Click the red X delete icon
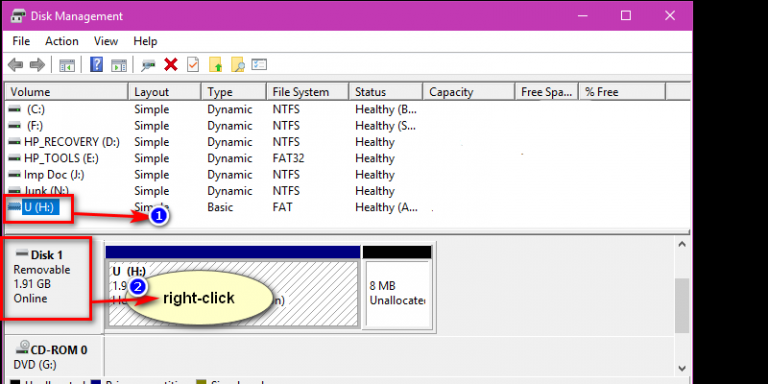The image size is (768, 384). pos(170,64)
